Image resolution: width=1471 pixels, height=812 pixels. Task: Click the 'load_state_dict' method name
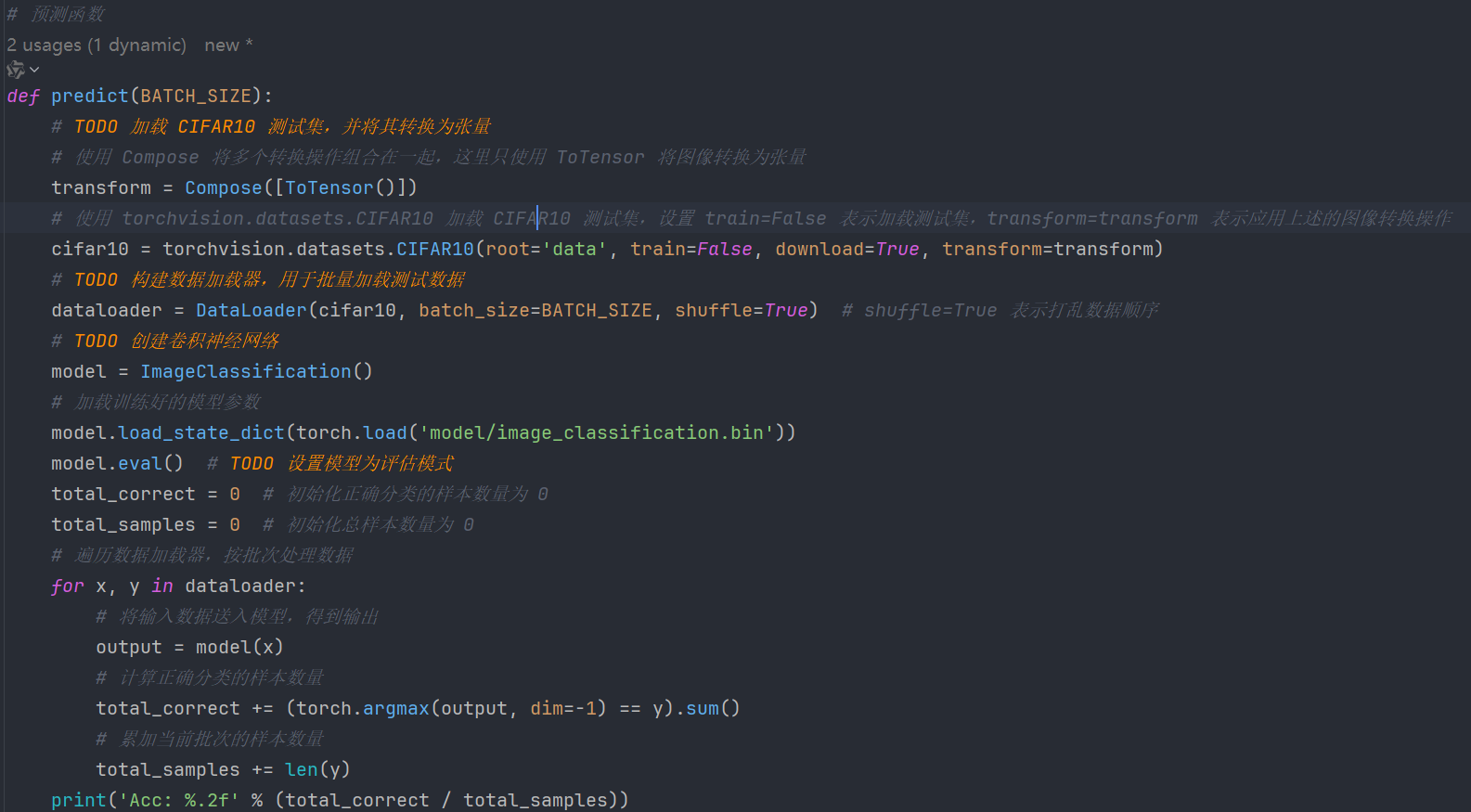coord(201,432)
